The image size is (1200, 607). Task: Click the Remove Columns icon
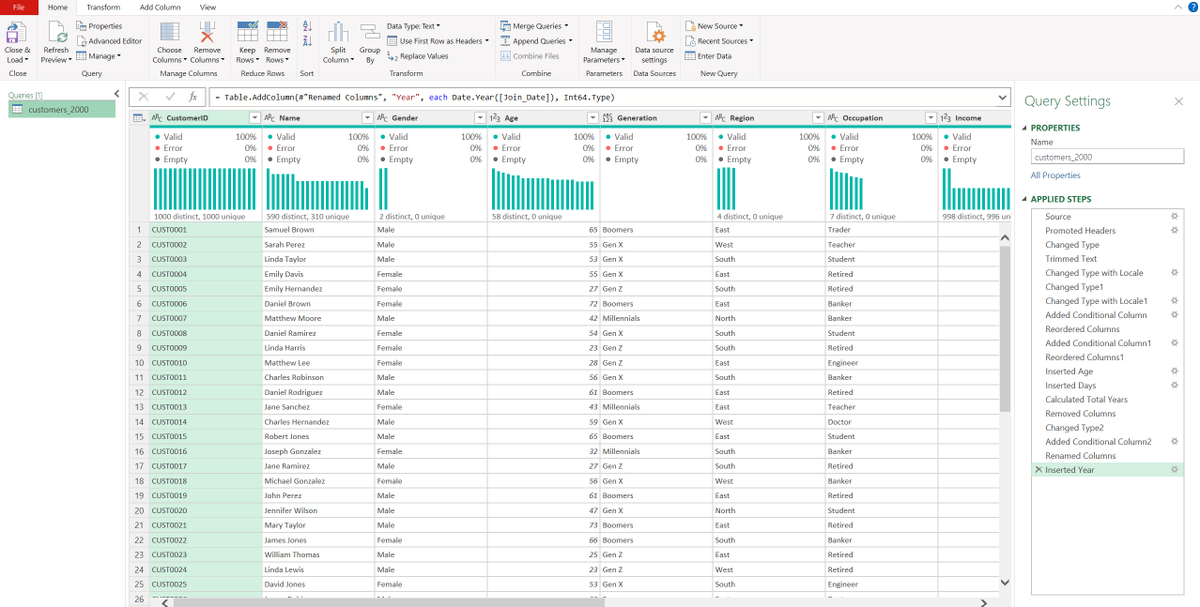point(207,31)
